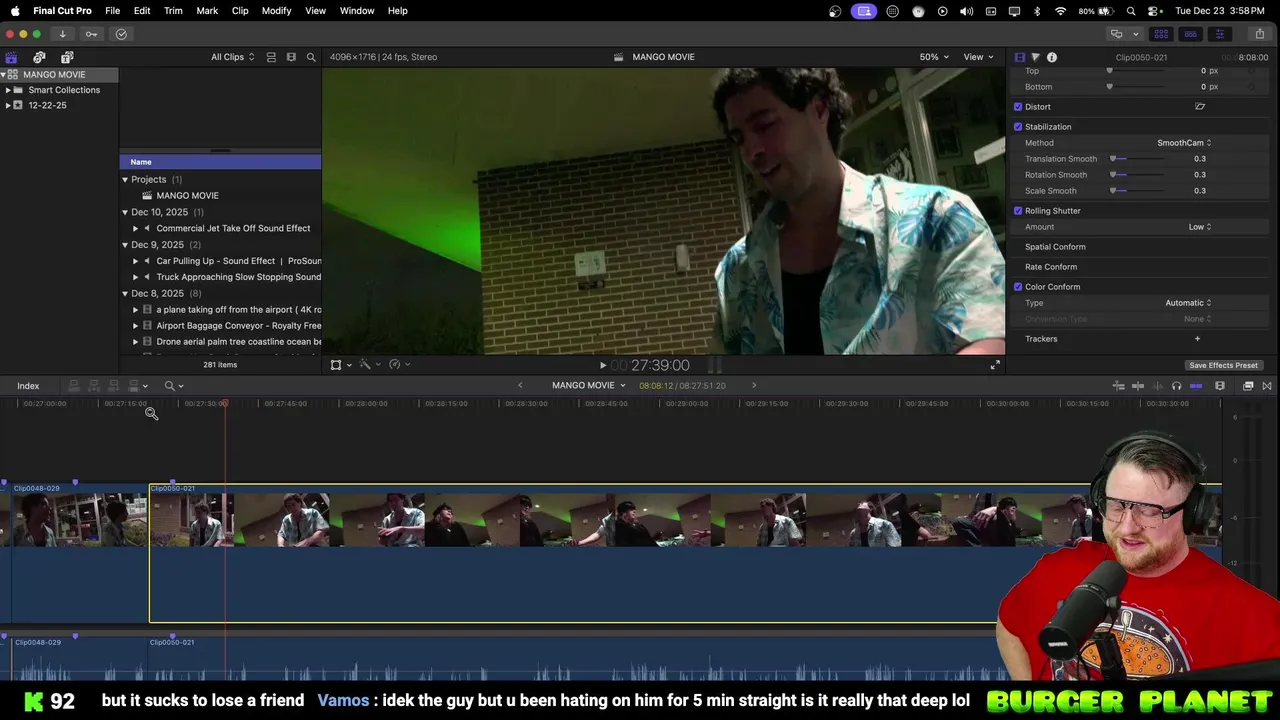Open the Info inspector icon

click(1052, 57)
